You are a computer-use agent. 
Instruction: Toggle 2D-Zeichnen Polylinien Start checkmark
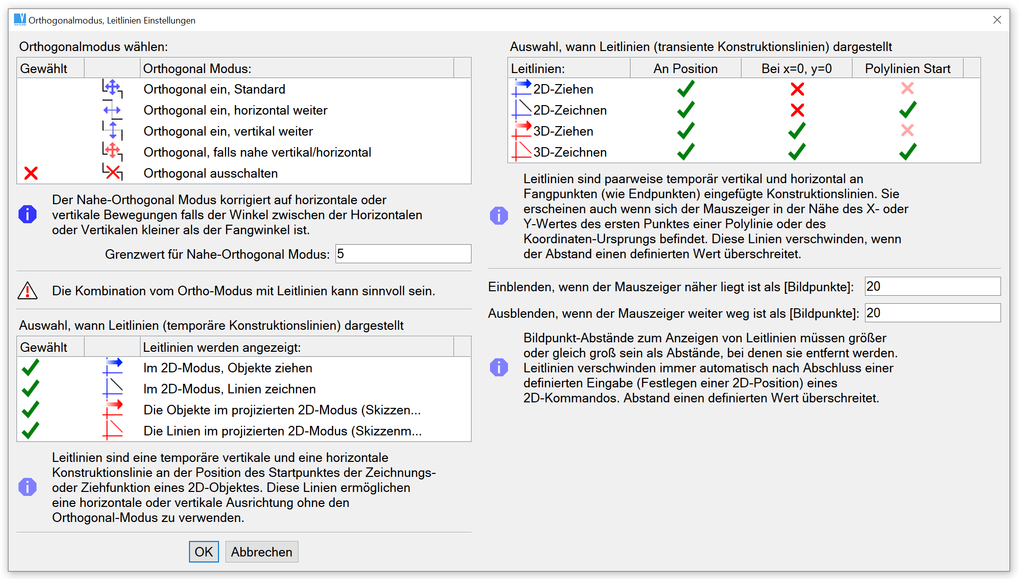pos(907,110)
